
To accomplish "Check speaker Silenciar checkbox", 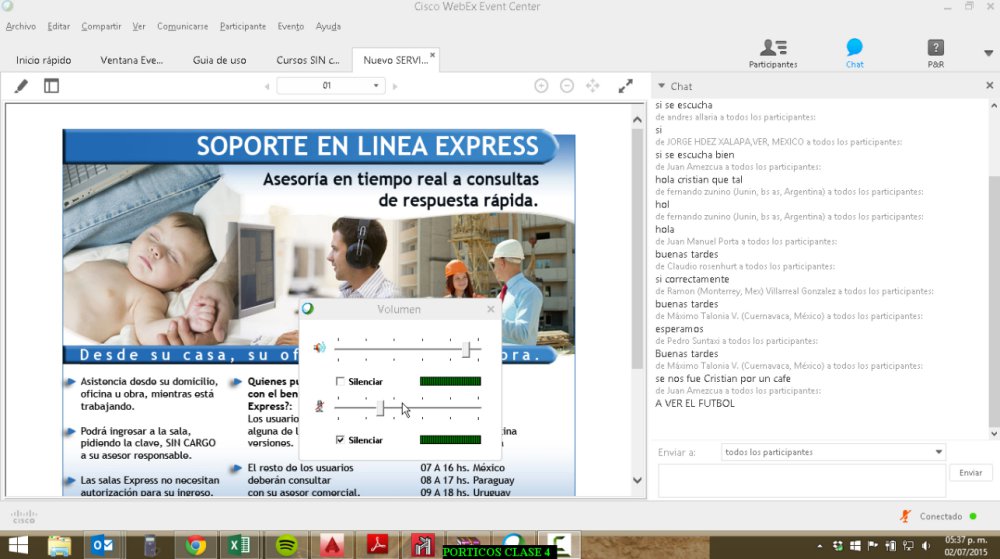I will coord(340,381).
